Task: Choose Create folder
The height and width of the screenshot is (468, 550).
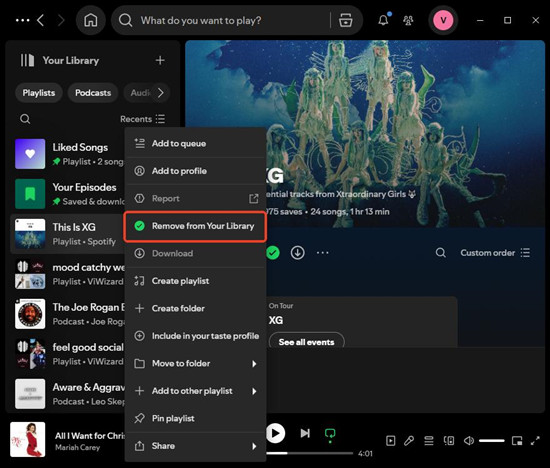Action: pos(195,308)
